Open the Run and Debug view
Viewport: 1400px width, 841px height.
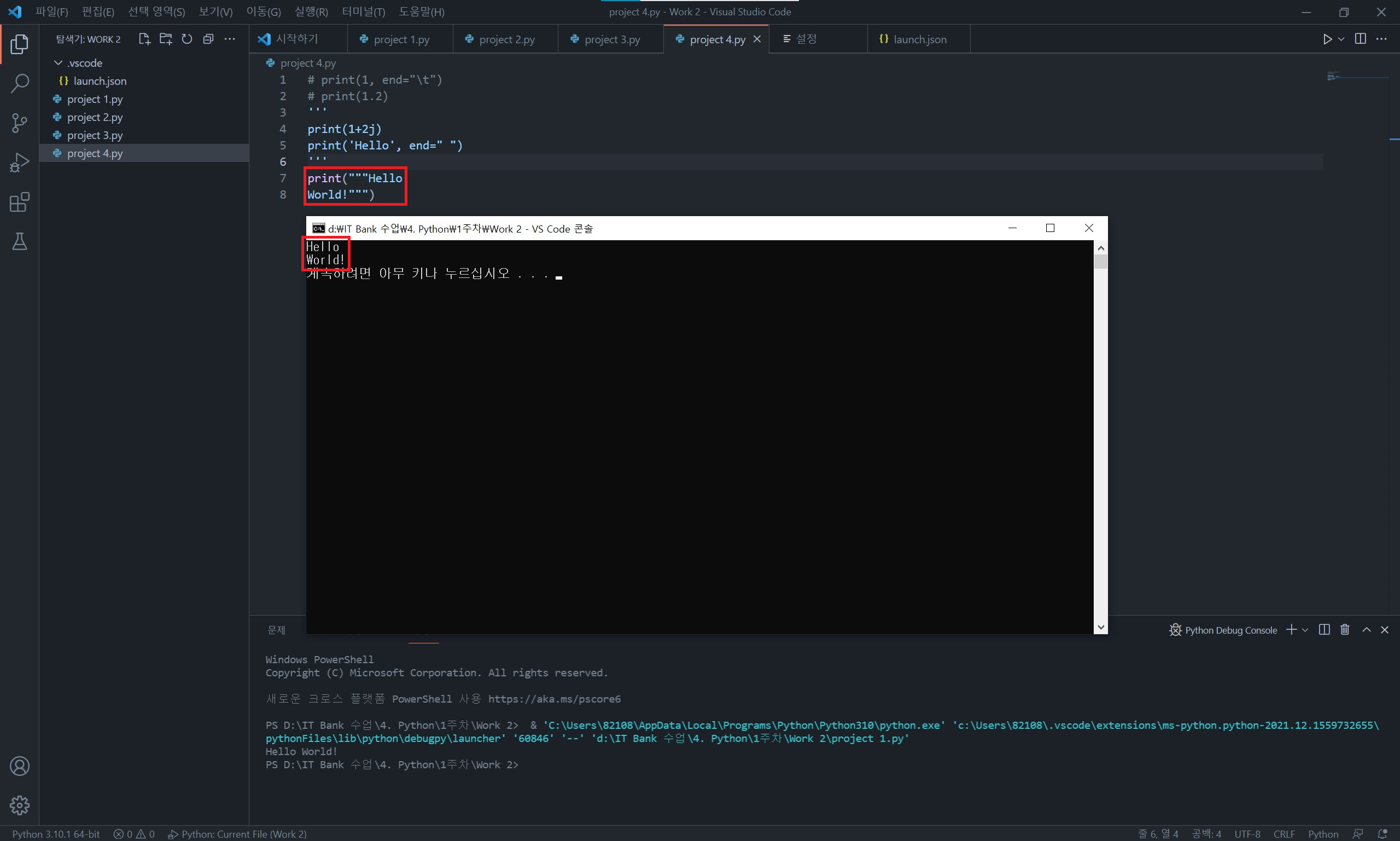pyautogui.click(x=19, y=163)
